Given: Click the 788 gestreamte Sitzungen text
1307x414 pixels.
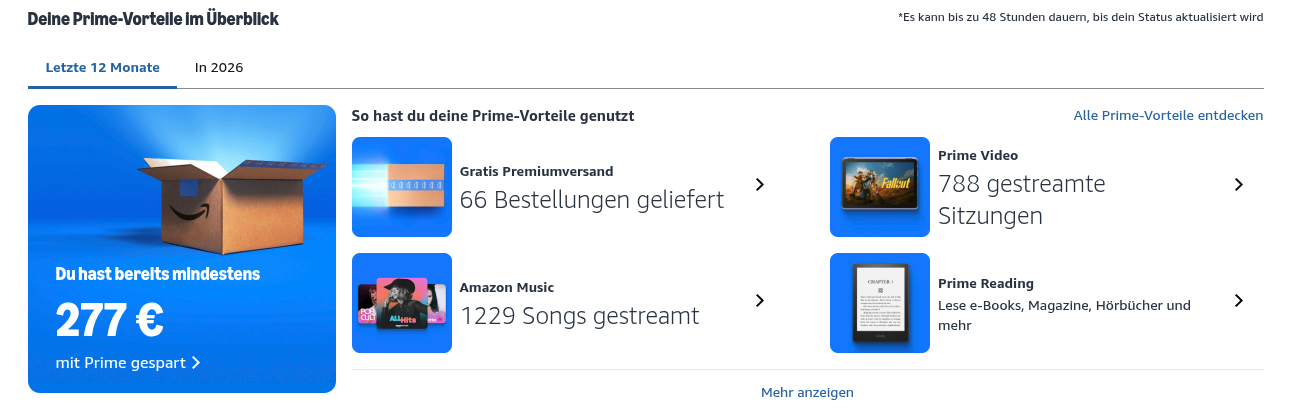Looking at the screenshot, I should click(1021, 200).
